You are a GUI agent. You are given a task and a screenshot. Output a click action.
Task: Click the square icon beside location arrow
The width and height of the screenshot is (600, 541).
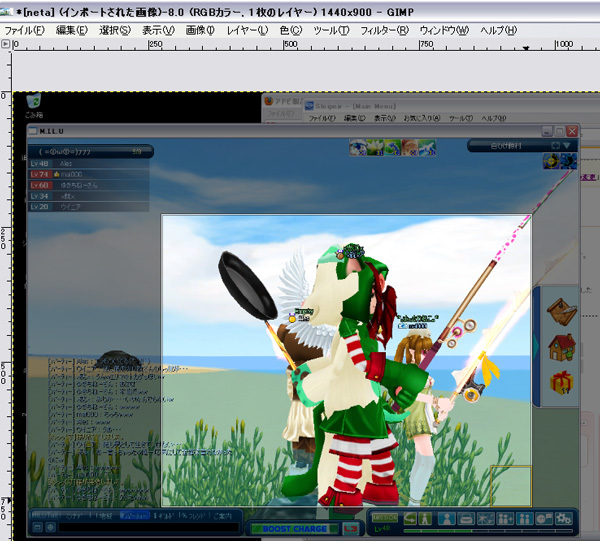tap(555, 145)
